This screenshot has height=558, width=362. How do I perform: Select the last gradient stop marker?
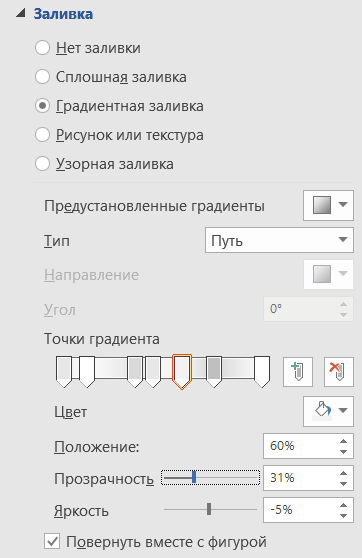pos(262,372)
